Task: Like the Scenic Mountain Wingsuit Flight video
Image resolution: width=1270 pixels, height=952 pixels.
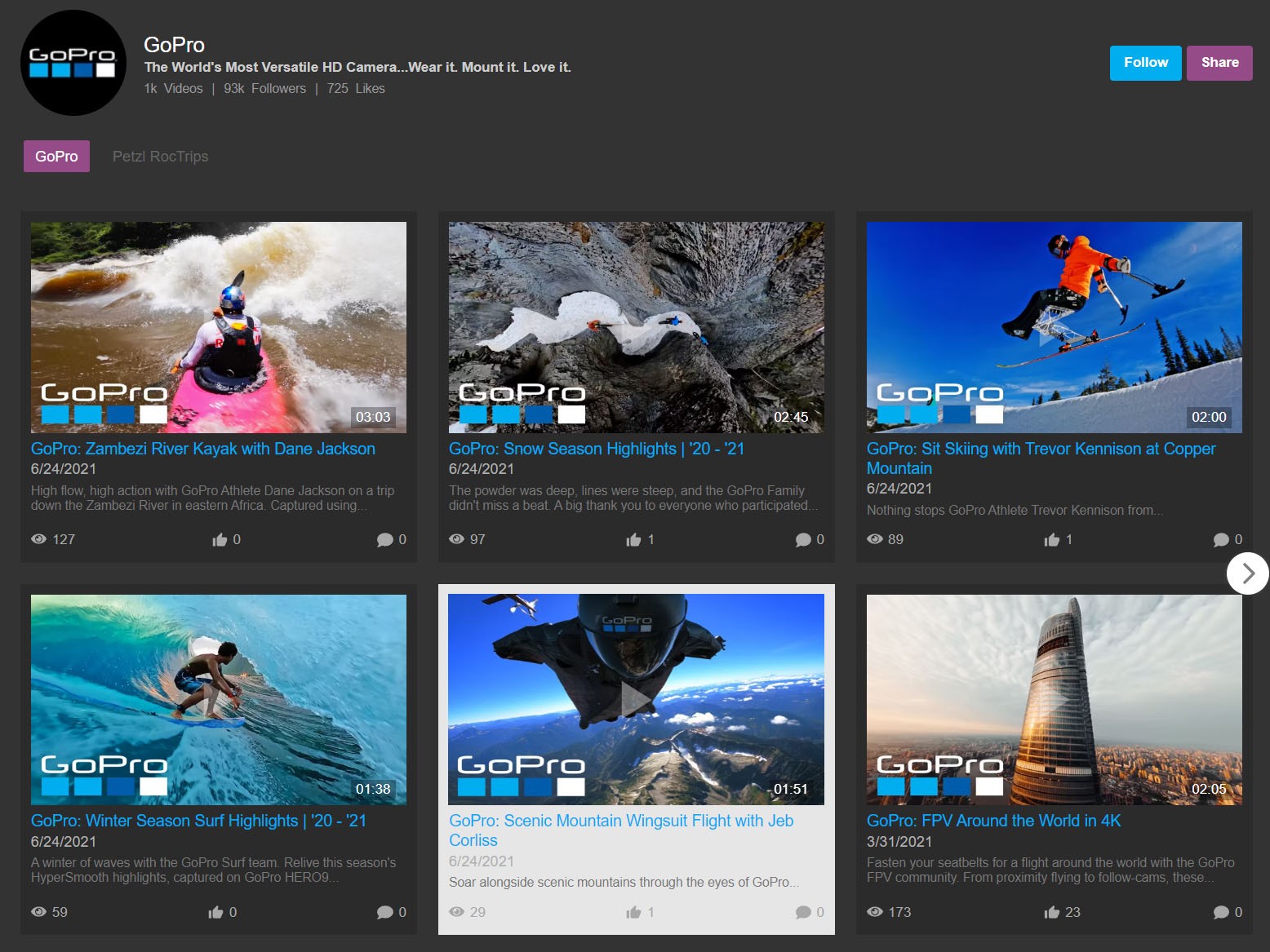Action: (x=633, y=912)
